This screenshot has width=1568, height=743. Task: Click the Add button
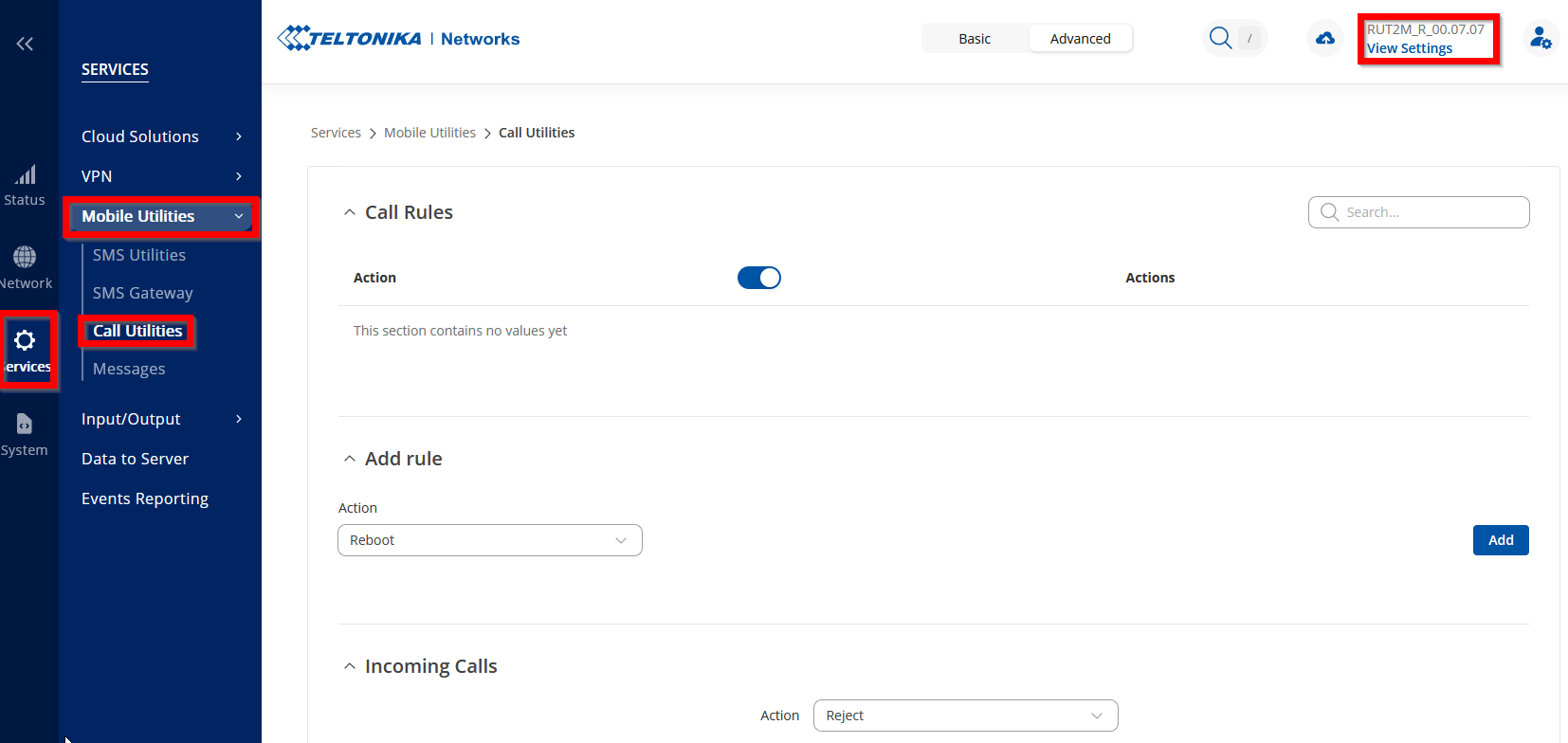tap(1500, 540)
